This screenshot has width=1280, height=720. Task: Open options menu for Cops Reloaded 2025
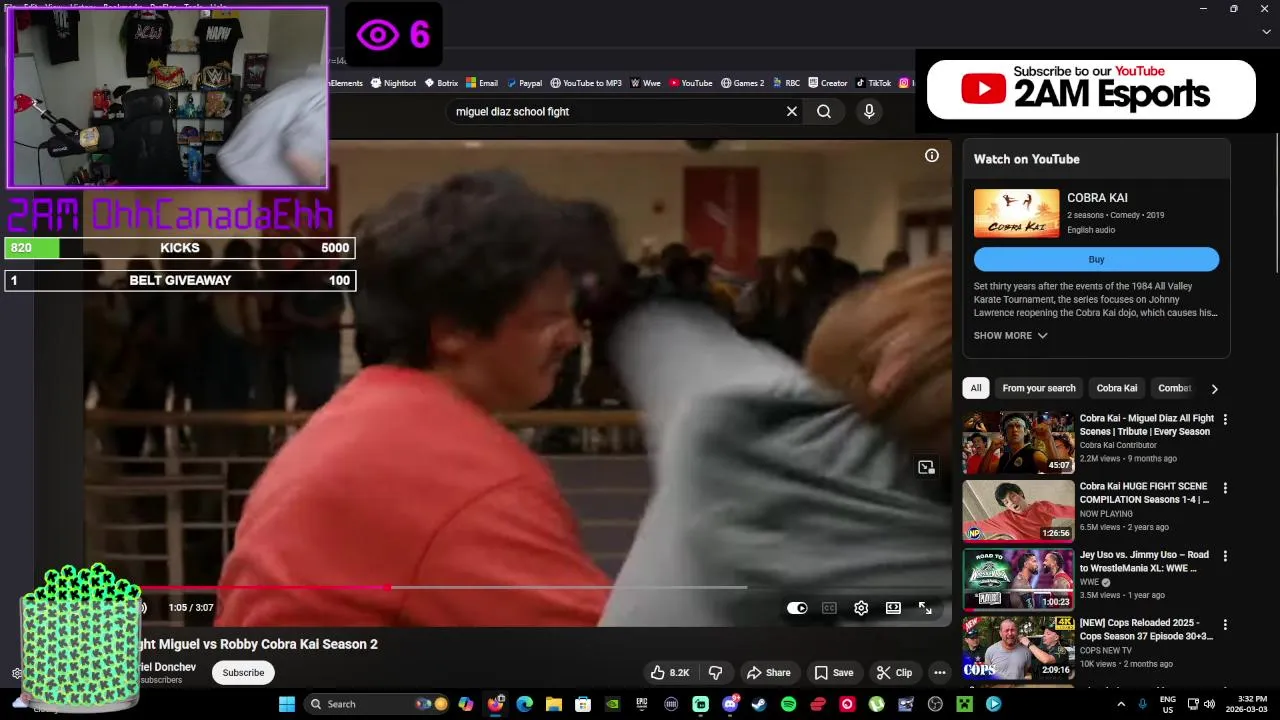coord(1225,624)
